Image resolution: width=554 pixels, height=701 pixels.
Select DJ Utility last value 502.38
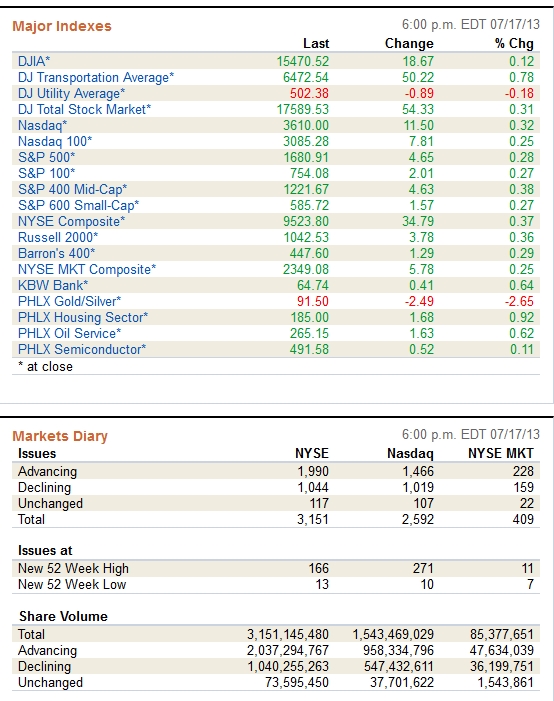point(309,93)
